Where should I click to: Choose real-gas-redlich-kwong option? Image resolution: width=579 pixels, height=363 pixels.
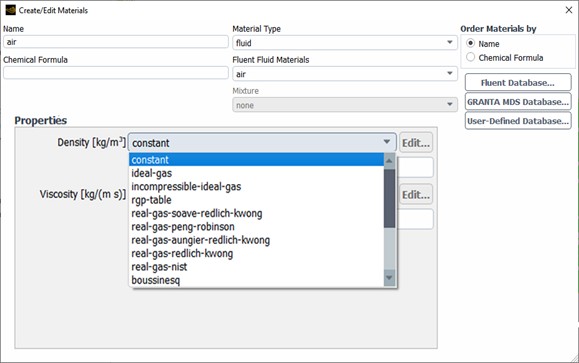[x=257, y=253]
